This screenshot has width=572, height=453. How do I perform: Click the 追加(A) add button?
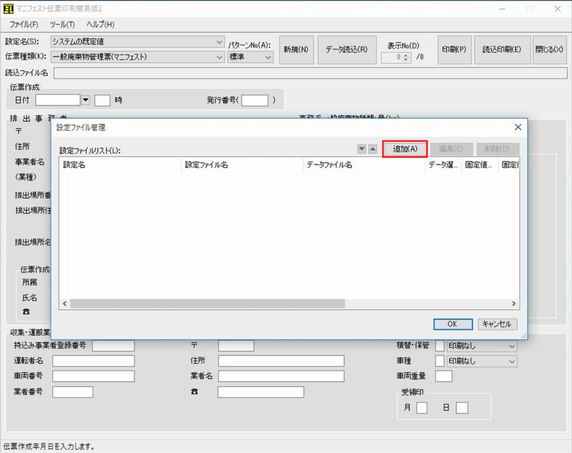[x=405, y=149]
